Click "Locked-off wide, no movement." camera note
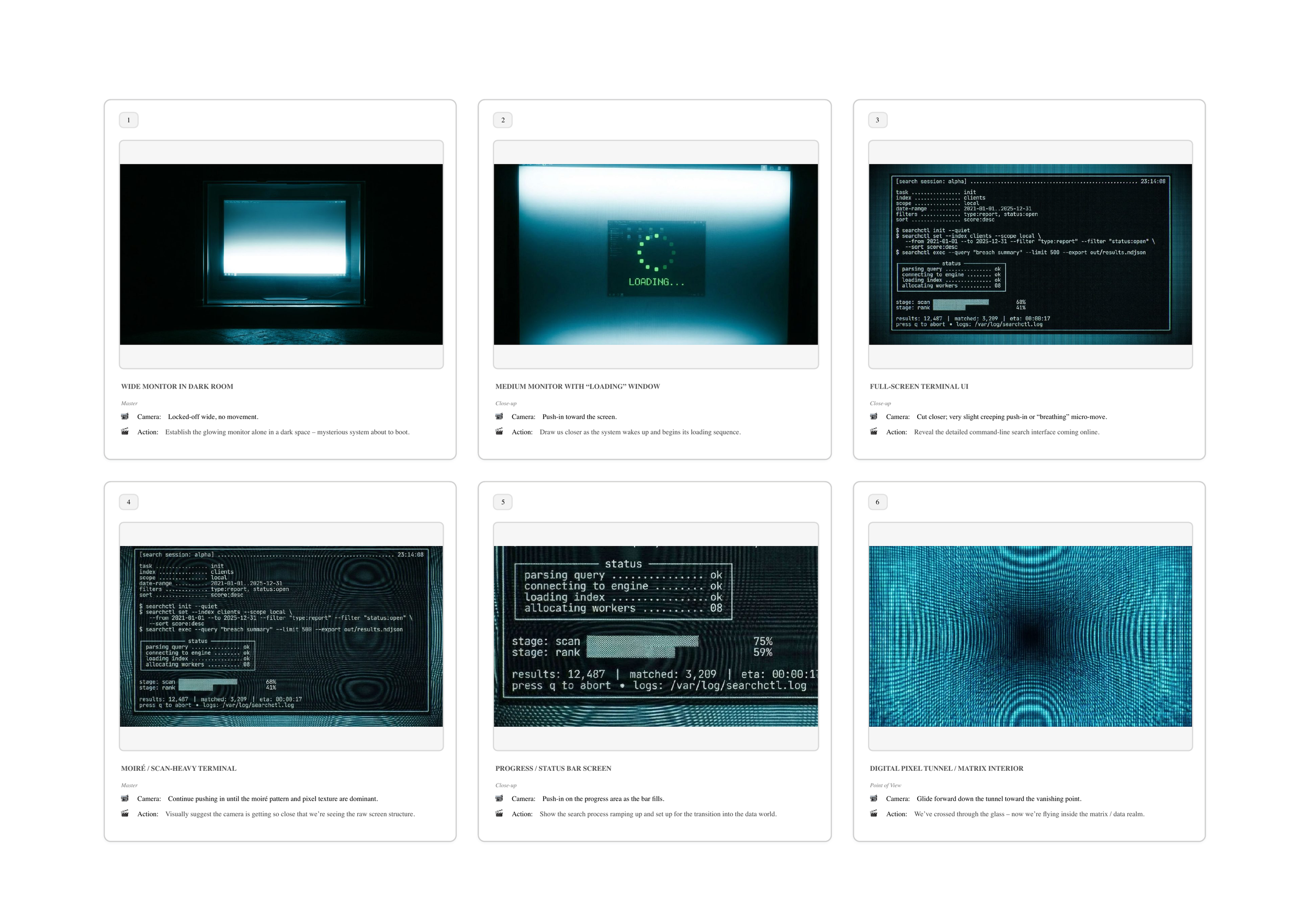Viewport: 1308px width, 924px height. (x=213, y=417)
